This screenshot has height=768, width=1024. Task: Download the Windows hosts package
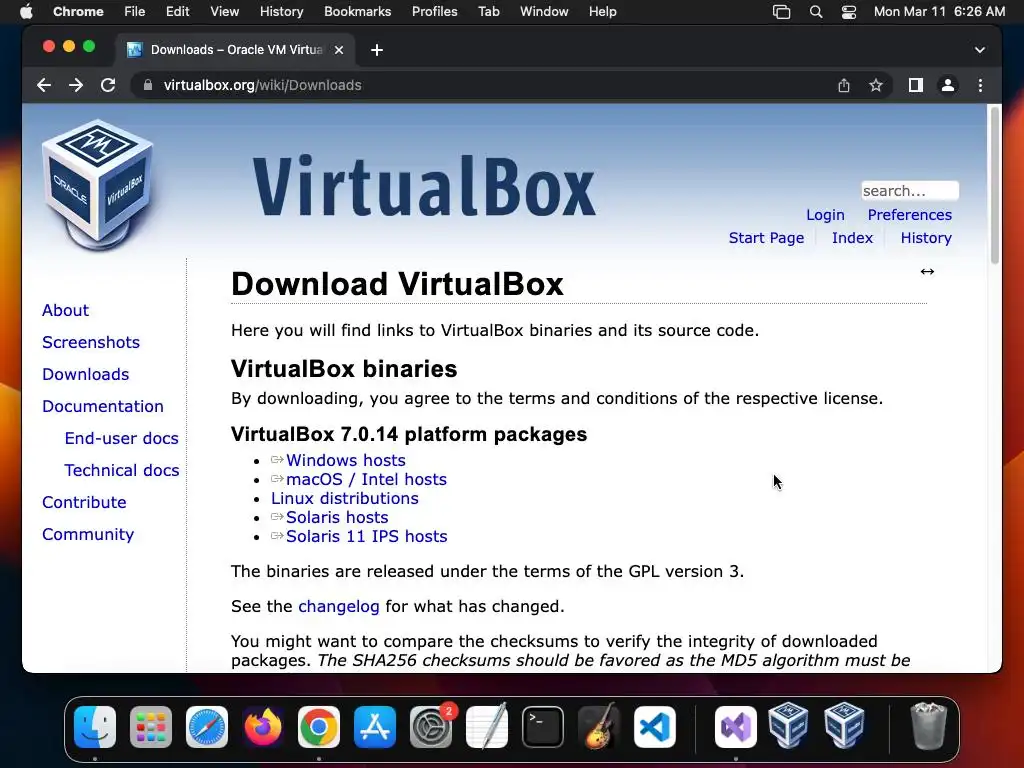tap(345, 460)
